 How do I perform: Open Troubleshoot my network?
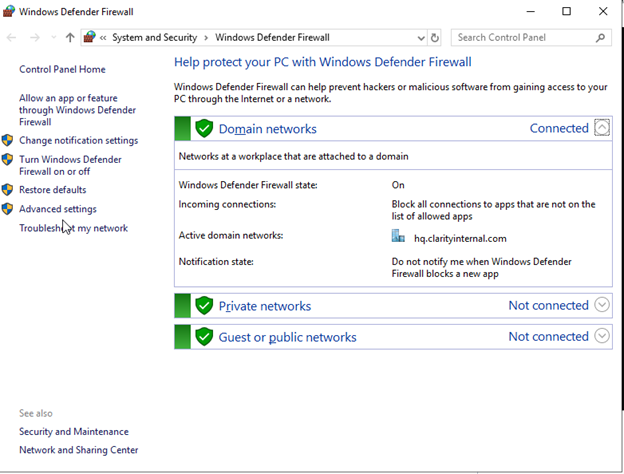tap(74, 228)
